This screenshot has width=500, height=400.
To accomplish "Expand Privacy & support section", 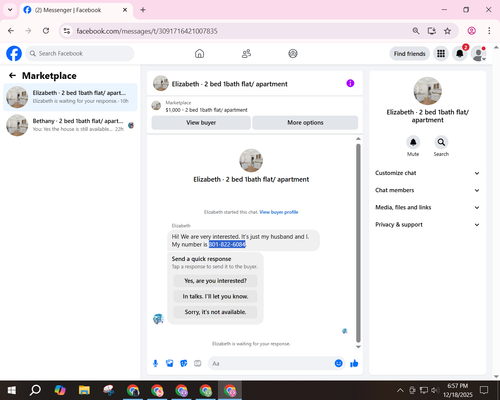I will tap(427, 225).
